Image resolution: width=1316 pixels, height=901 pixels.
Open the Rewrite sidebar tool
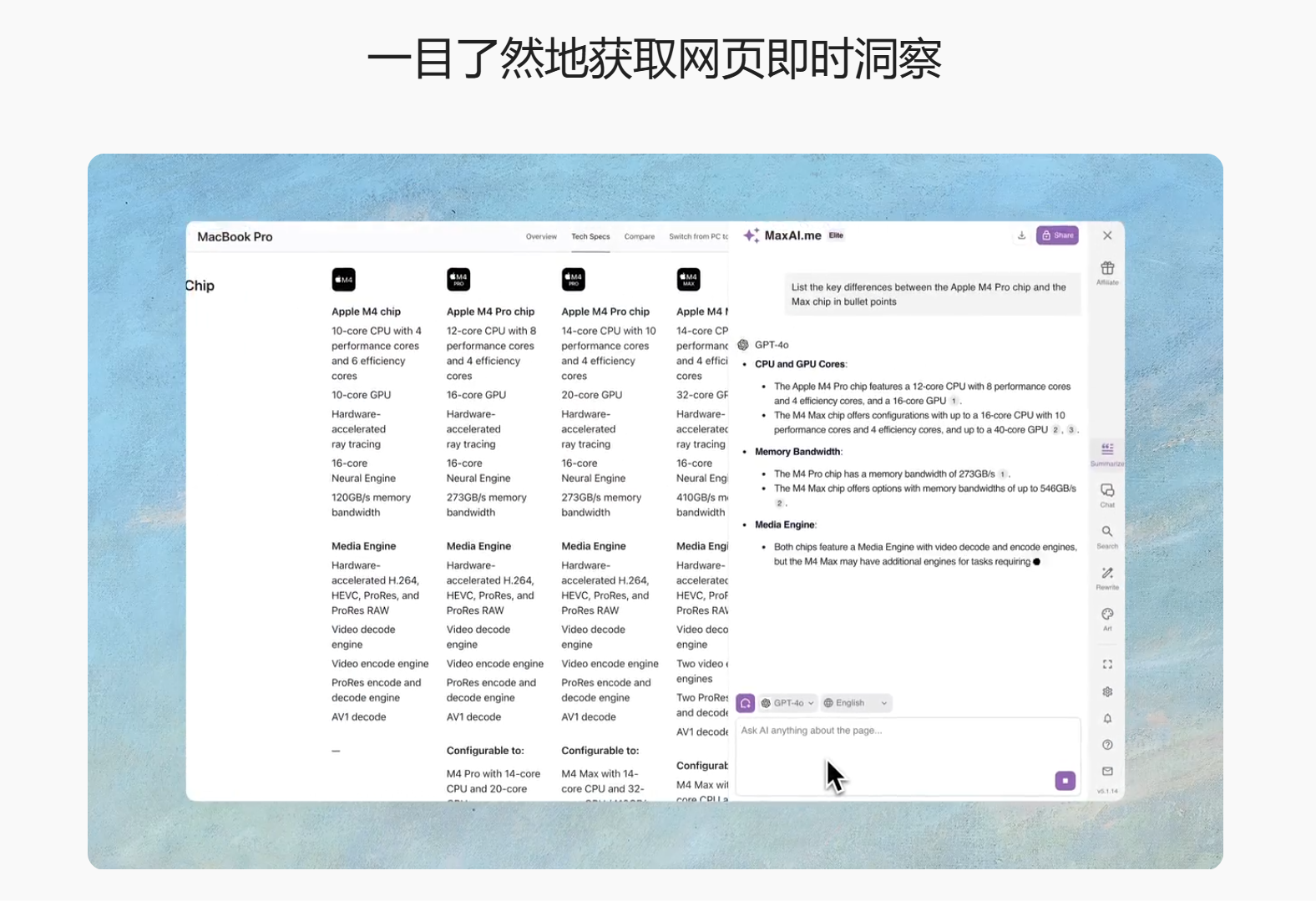[x=1107, y=577]
